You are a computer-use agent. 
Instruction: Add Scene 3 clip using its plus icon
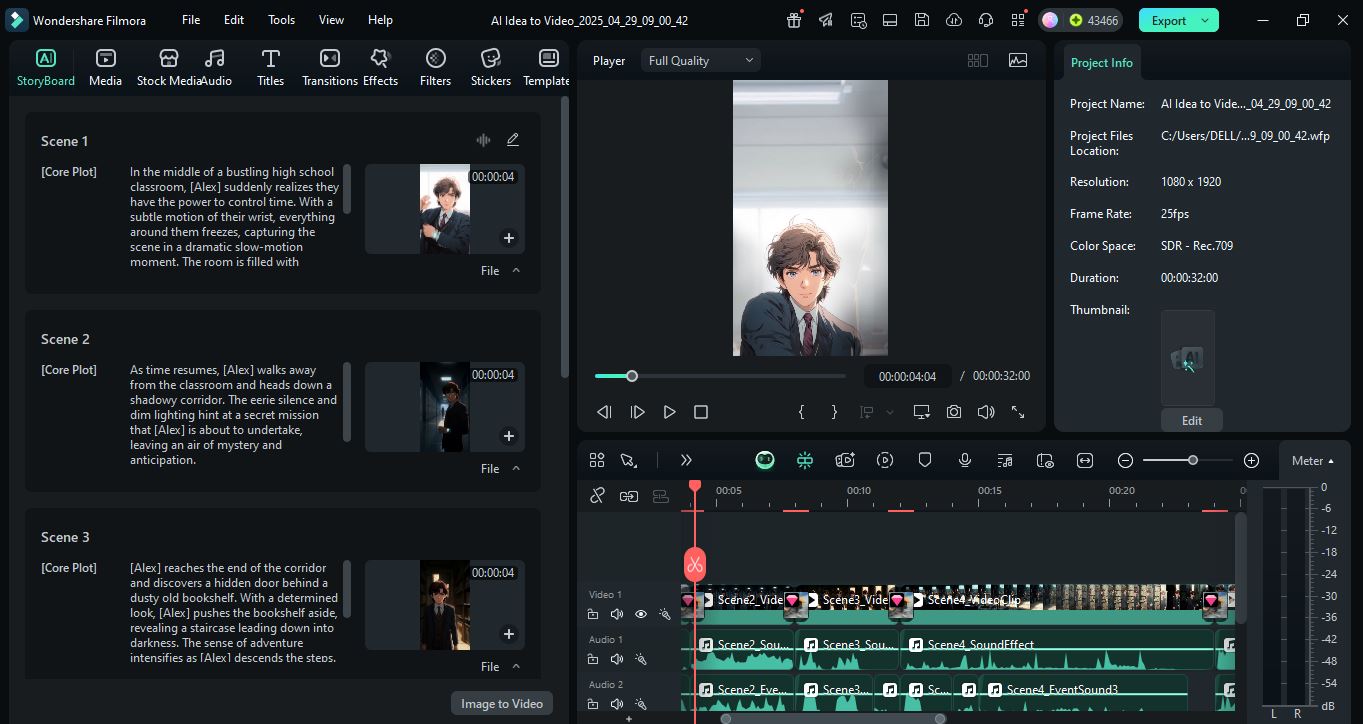click(x=508, y=634)
